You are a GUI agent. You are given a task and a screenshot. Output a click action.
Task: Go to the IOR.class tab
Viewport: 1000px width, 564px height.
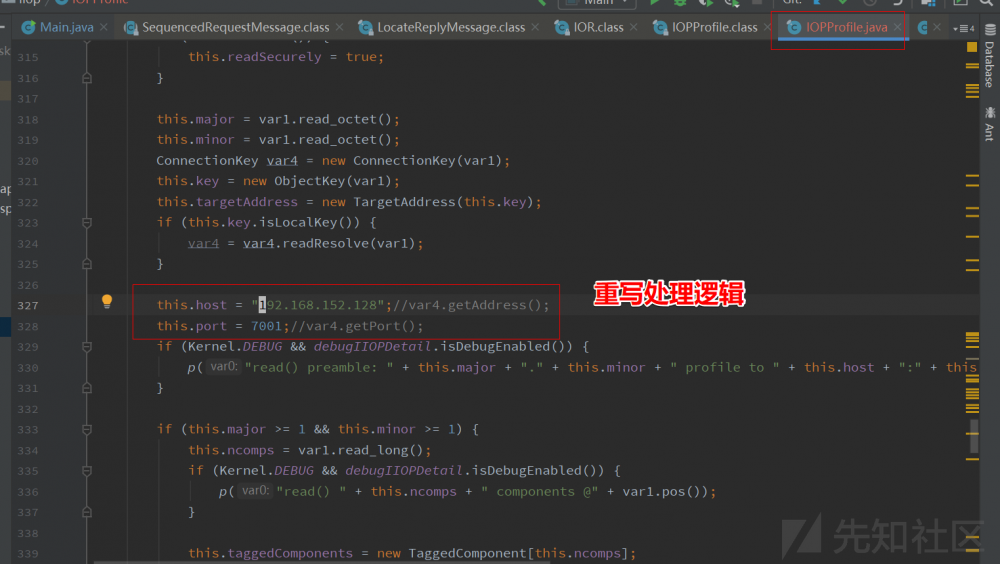pyautogui.click(x=598, y=27)
